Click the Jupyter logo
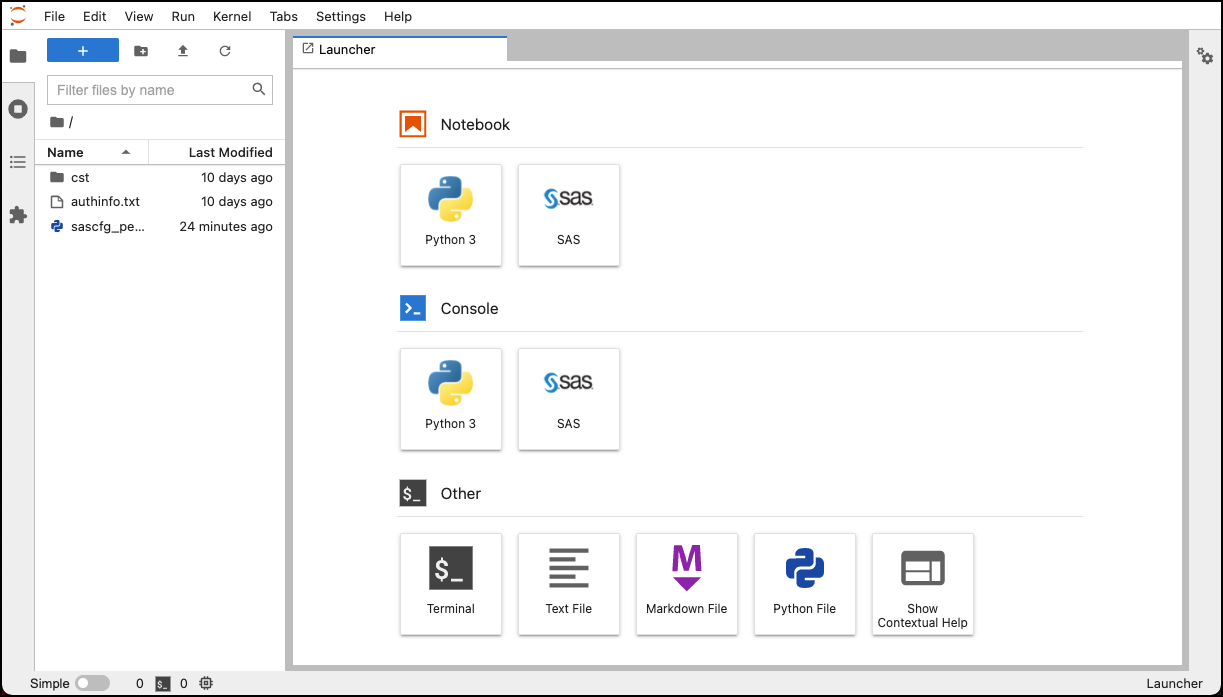Image resolution: width=1223 pixels, height=697 pixels. click(18, 16)
